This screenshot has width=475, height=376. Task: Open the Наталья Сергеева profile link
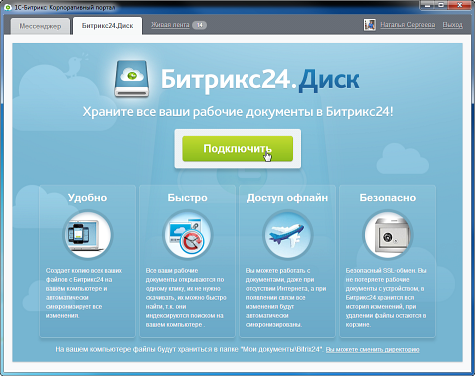tap(407, 25)
